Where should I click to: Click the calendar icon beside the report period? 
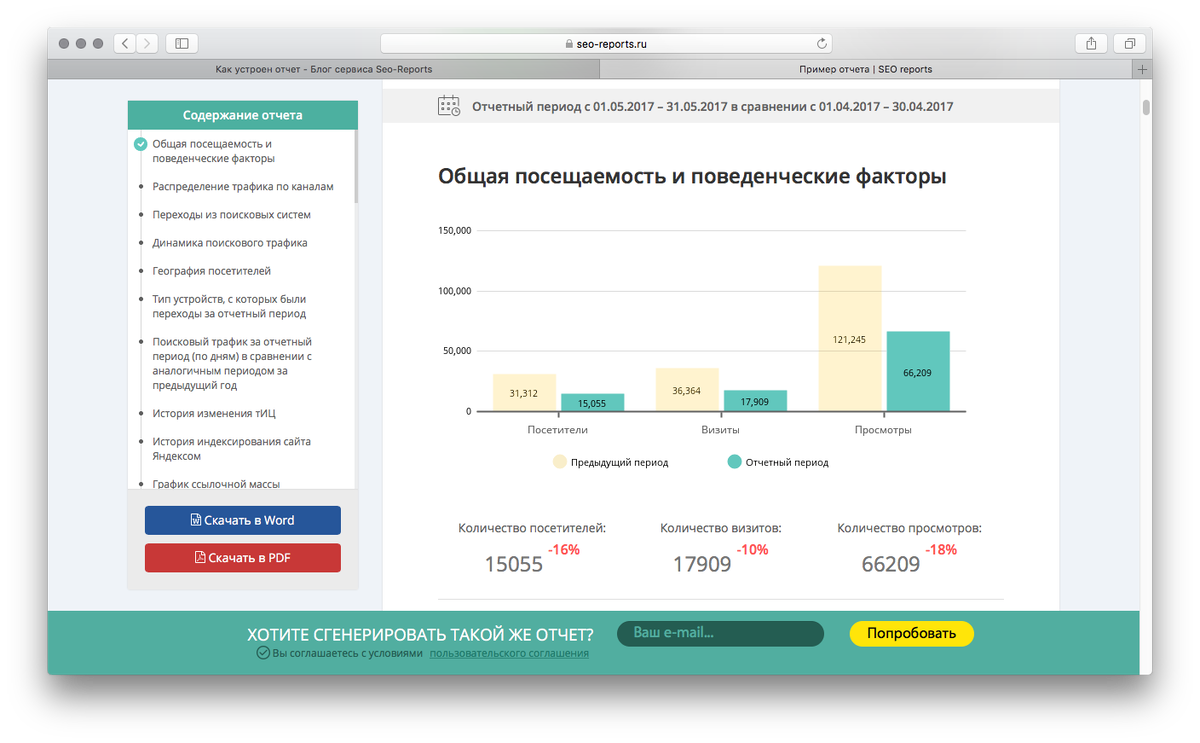click(x=449, y=104)
